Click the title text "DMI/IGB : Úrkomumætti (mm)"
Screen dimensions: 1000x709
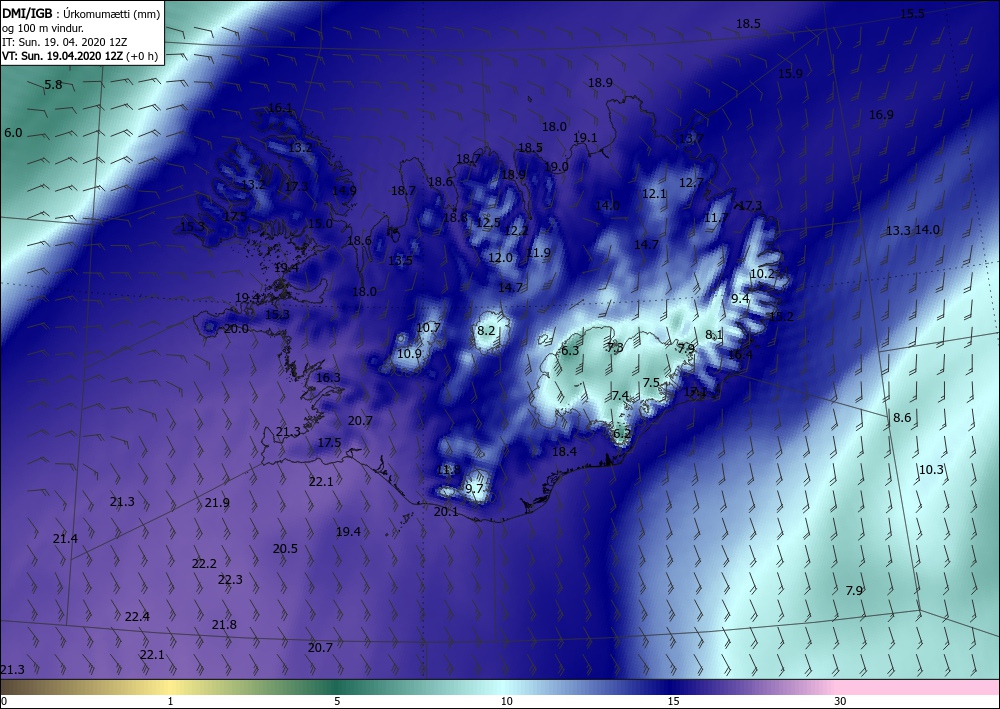click(81, 13)
